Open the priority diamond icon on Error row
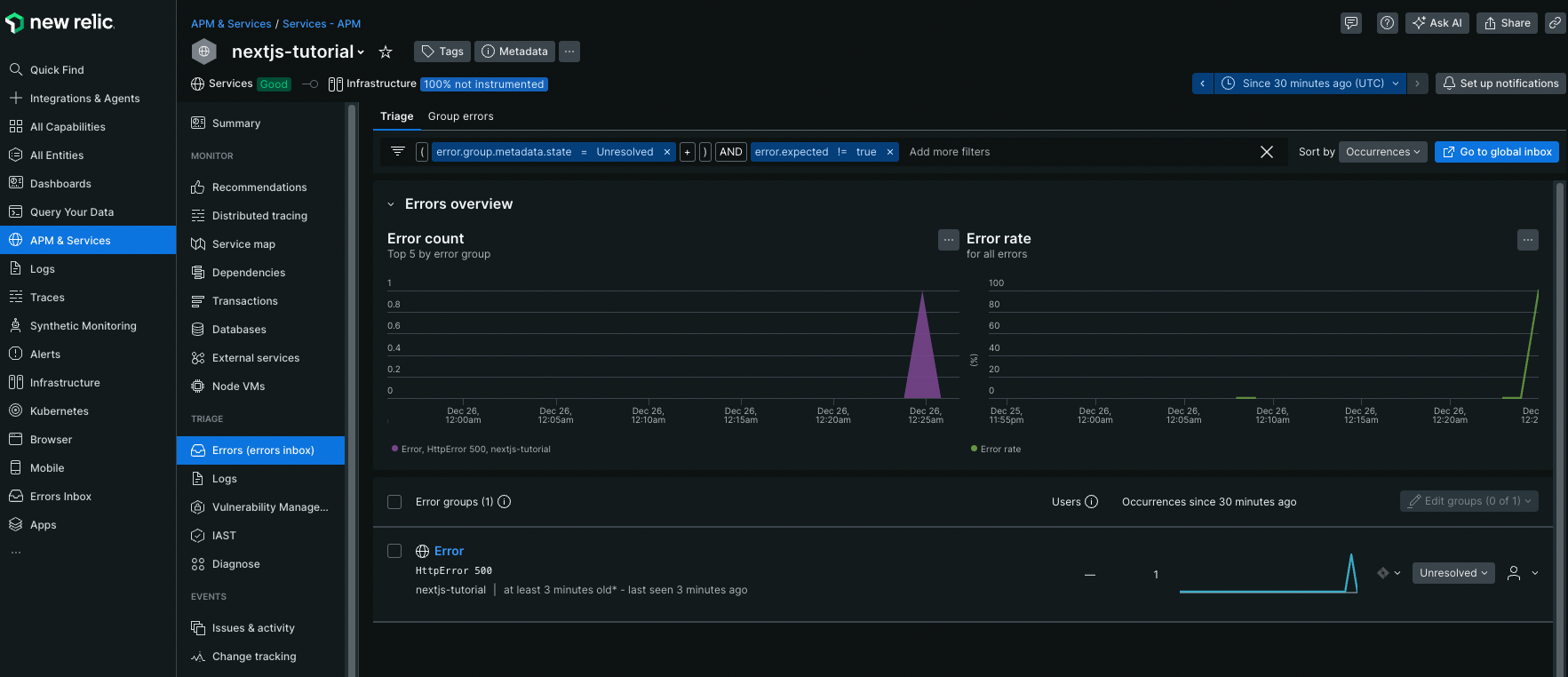The height and width of the screenshot is (677, 1568). coord(1383,573)
